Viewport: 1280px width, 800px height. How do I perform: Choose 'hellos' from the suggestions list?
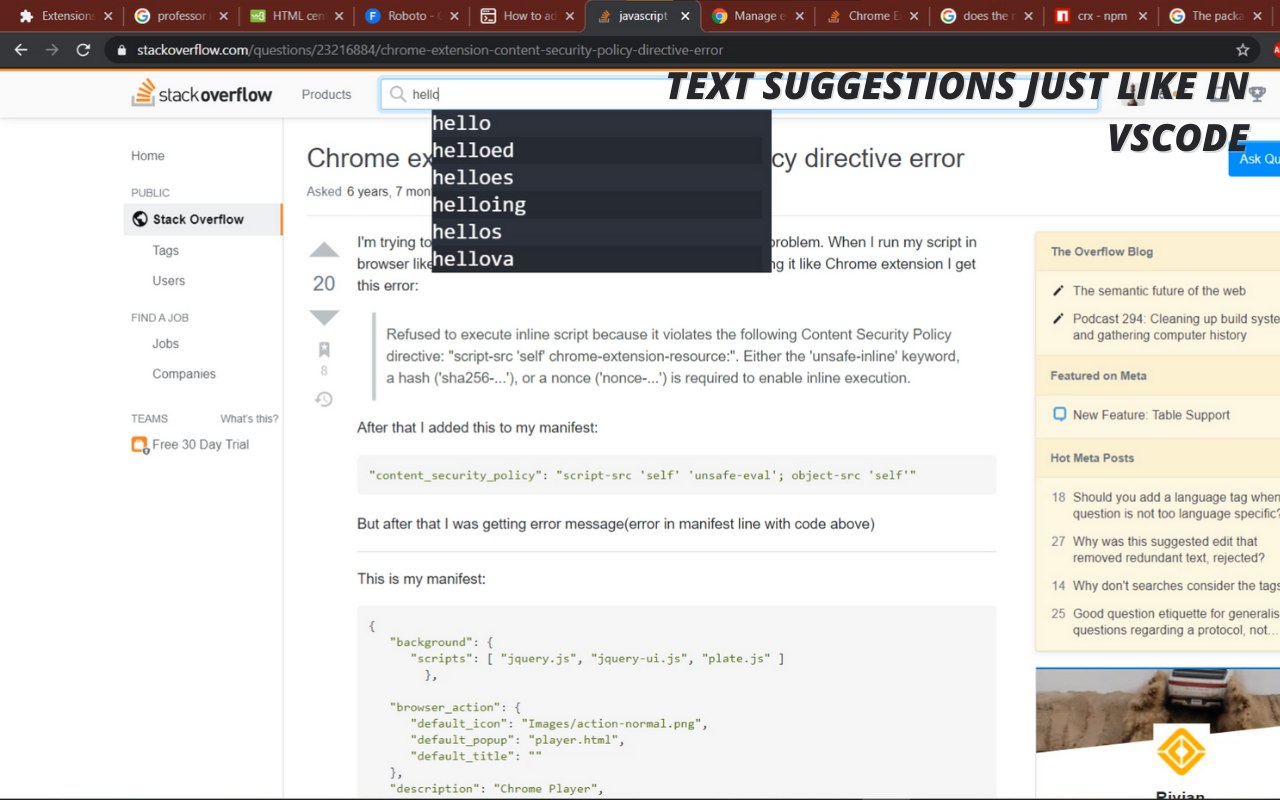tap(601, 231)
